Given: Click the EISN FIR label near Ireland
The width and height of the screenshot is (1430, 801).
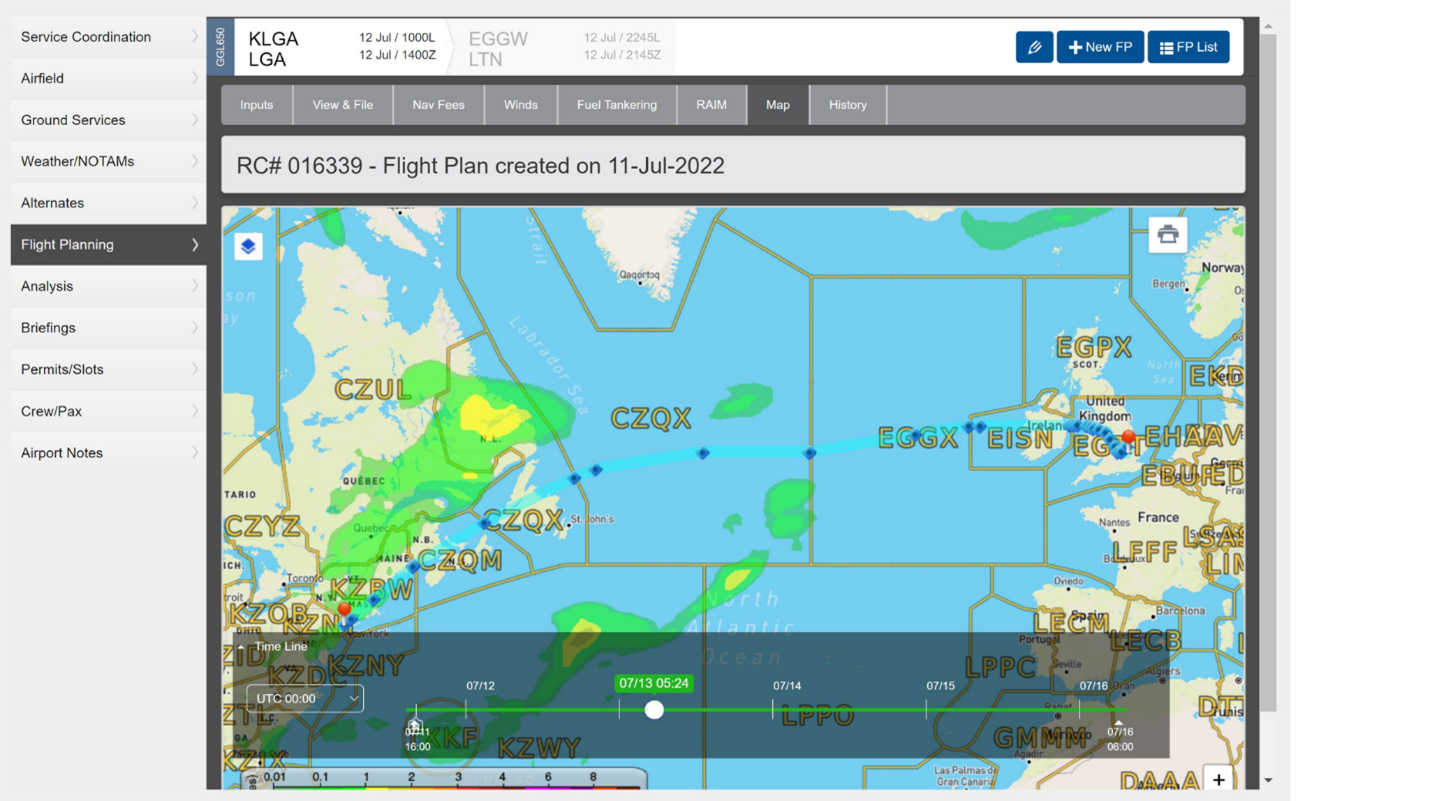Looking at the screenshot, I should click(x=1020, y=437).
